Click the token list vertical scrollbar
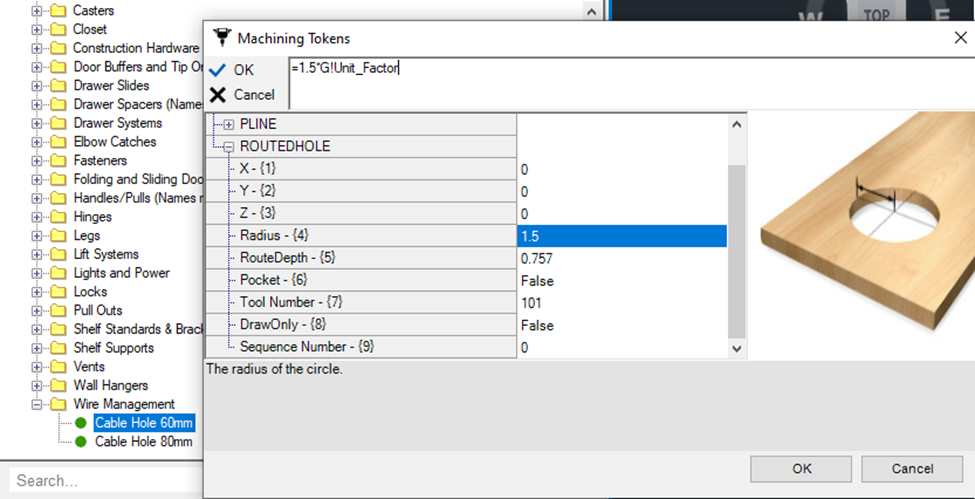The width and height of the screenshot is (975, 499). (737, 250)
